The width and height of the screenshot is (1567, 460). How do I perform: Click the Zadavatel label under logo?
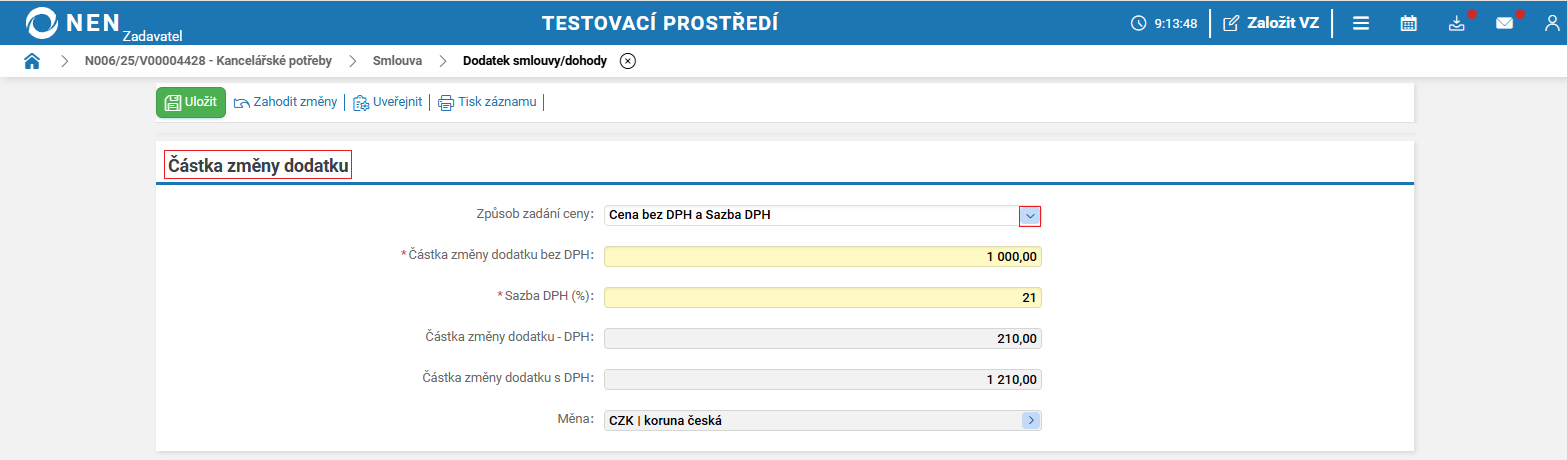pos(152,36)
